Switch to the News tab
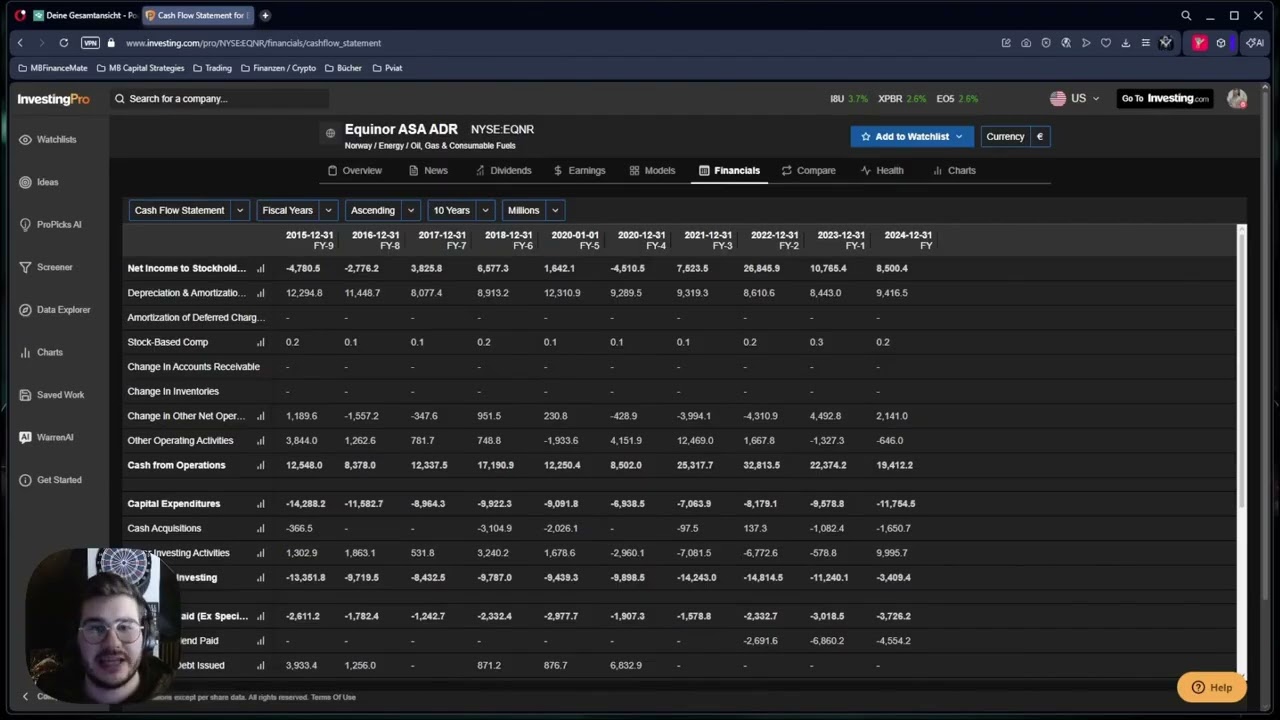This screenshot has height=720, width=1280. coord(428,171)
